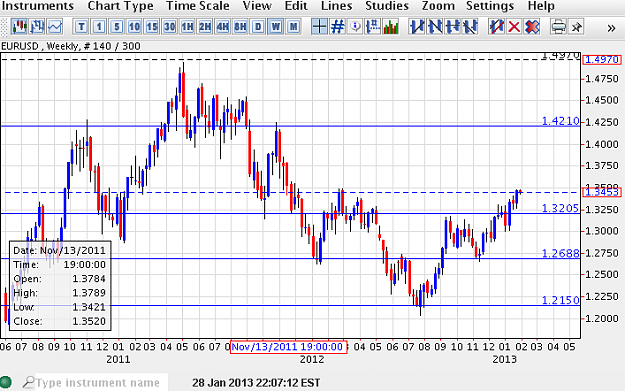Click the 1.2150 horizontal line label
This screenshot has height=391, width=625.
560,300
